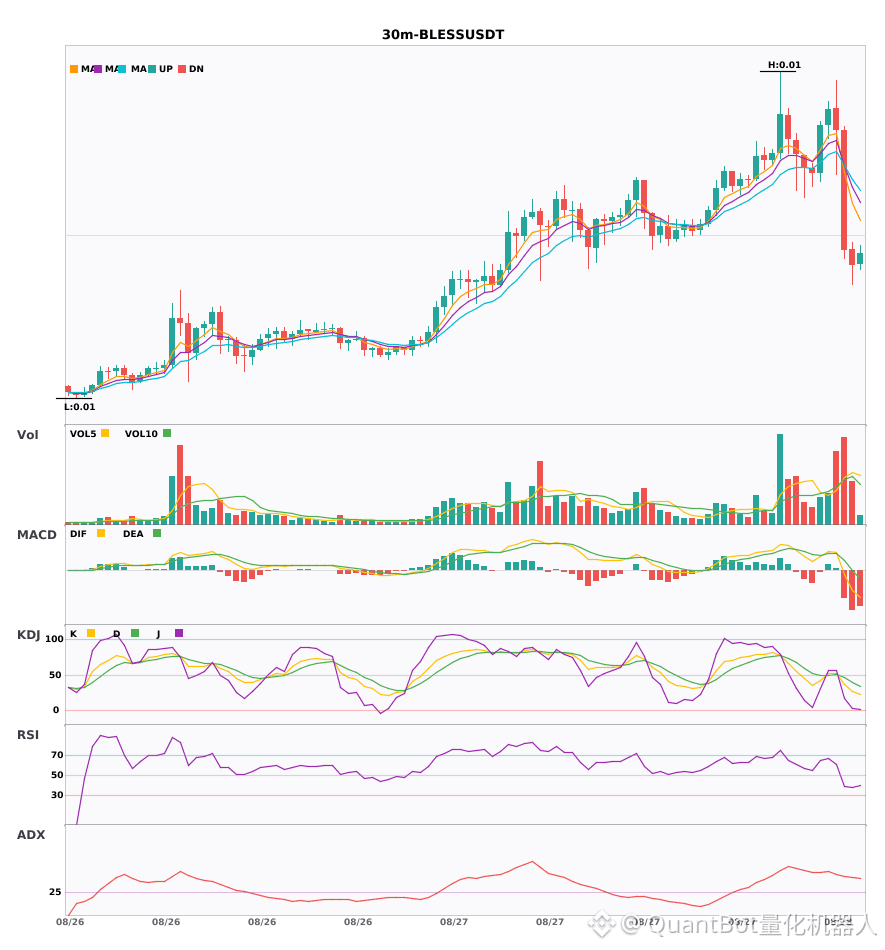Toggle the red DN legend marker
The image size is (885, 950).
(x=182, y=69)
